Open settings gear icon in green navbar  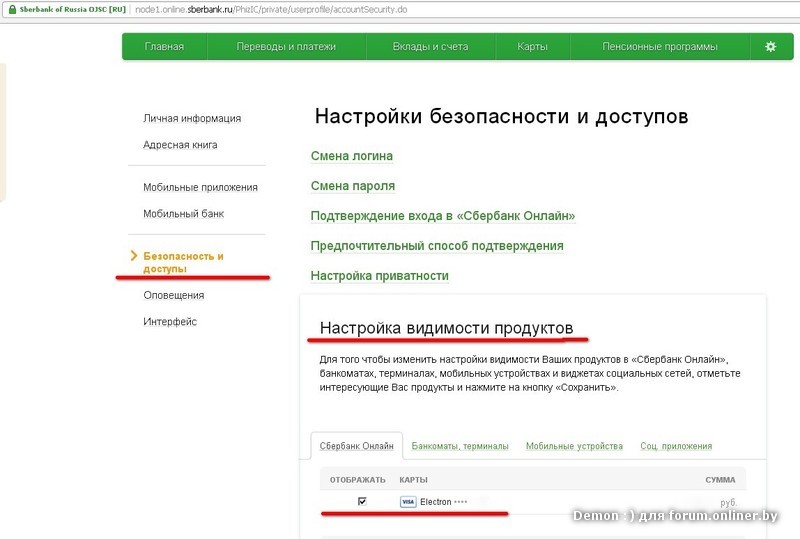[x=770, y=47]
